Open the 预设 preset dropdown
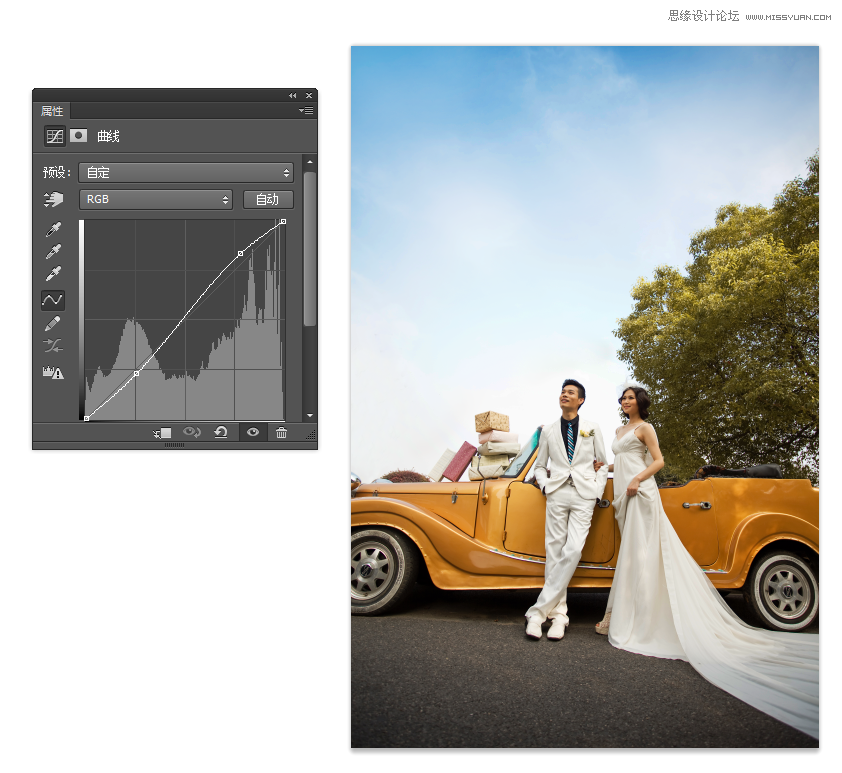Screen dimensions: 842x773 (x=186, y=172)
